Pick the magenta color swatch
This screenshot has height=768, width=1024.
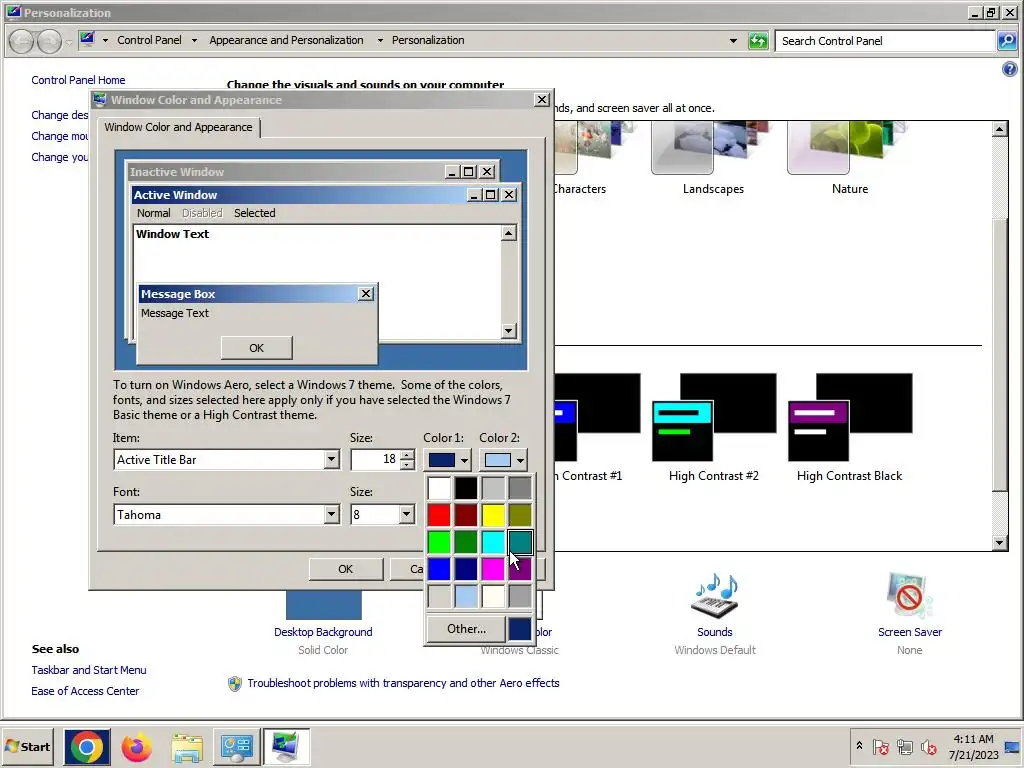coord(493,569)
